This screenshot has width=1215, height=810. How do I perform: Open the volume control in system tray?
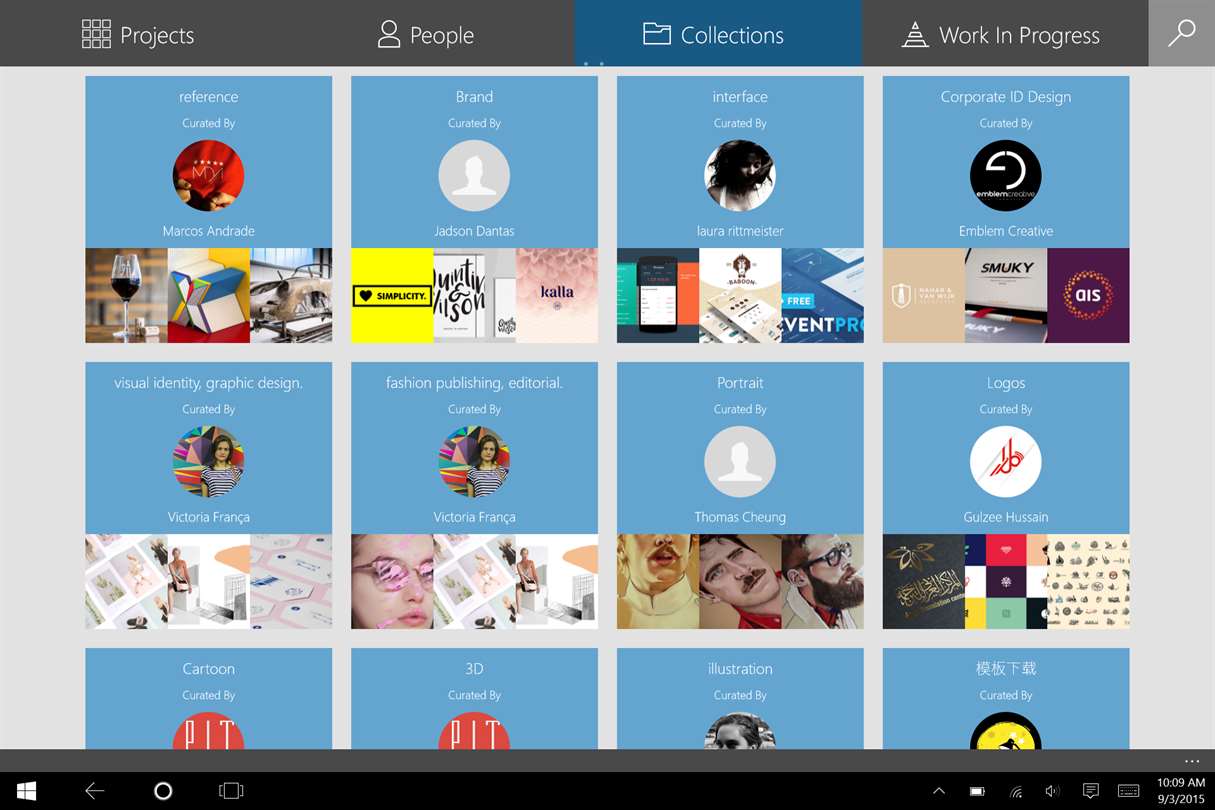[x=1052, y=791]
